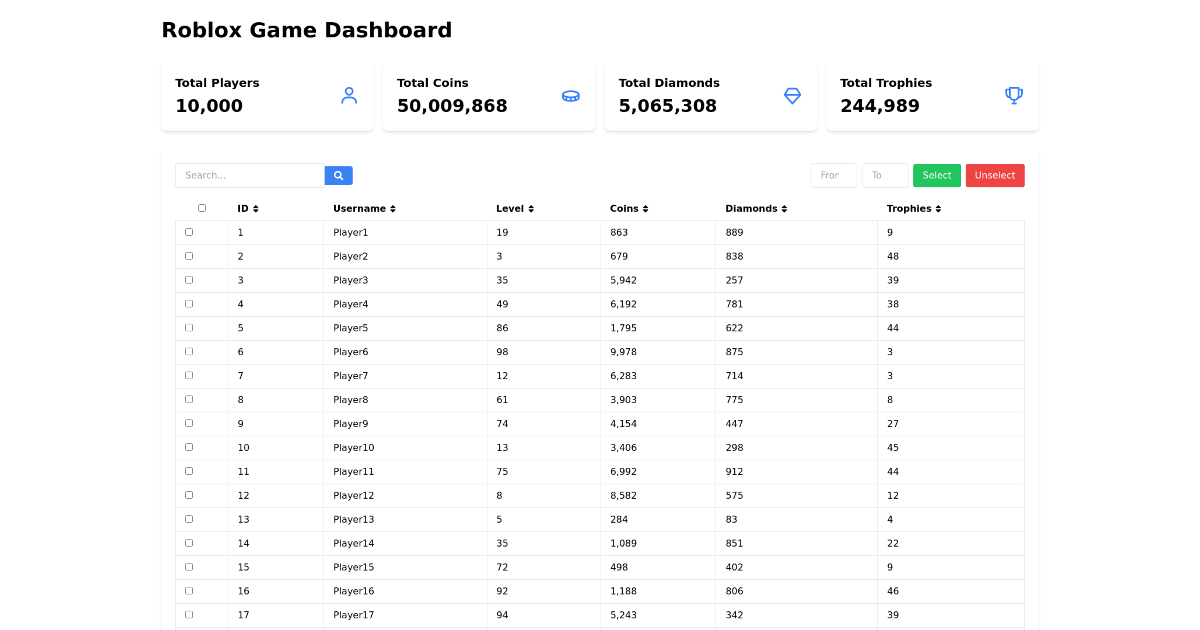Click the To range input field
The height and width of the screenshot is (630, 1200).
884,175
